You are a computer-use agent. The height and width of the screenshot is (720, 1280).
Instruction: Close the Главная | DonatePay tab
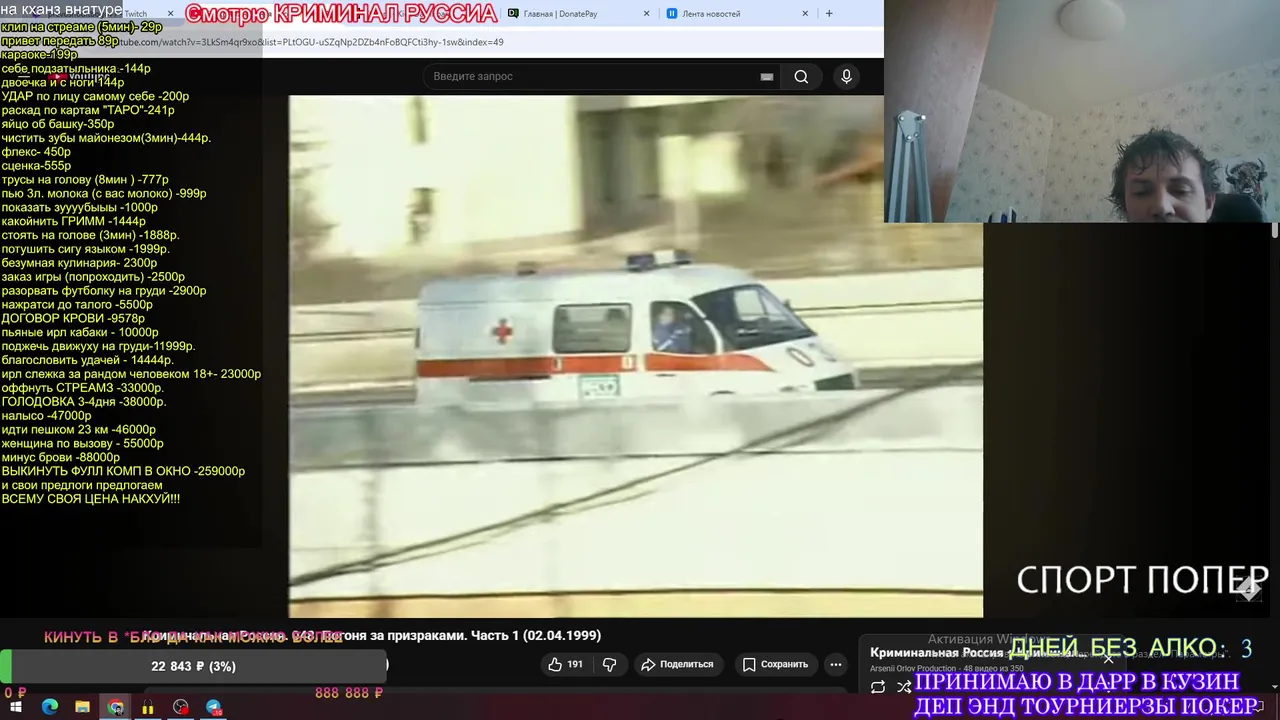coord(646,14)
